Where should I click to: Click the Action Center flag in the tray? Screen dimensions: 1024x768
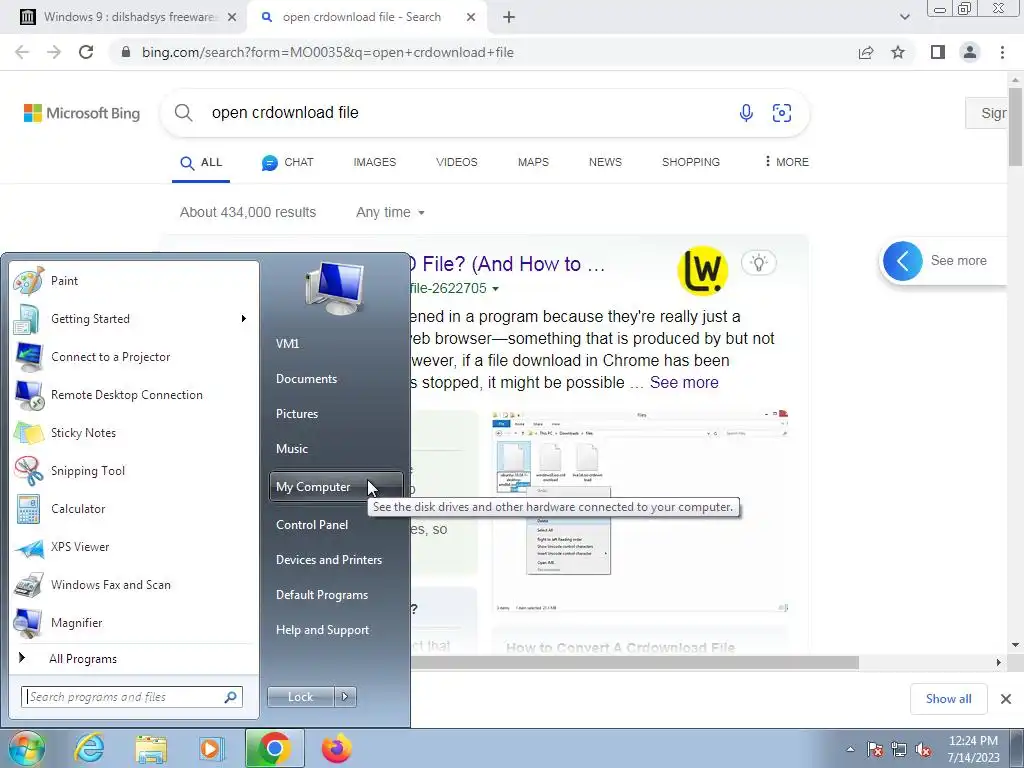coord(875,749)
